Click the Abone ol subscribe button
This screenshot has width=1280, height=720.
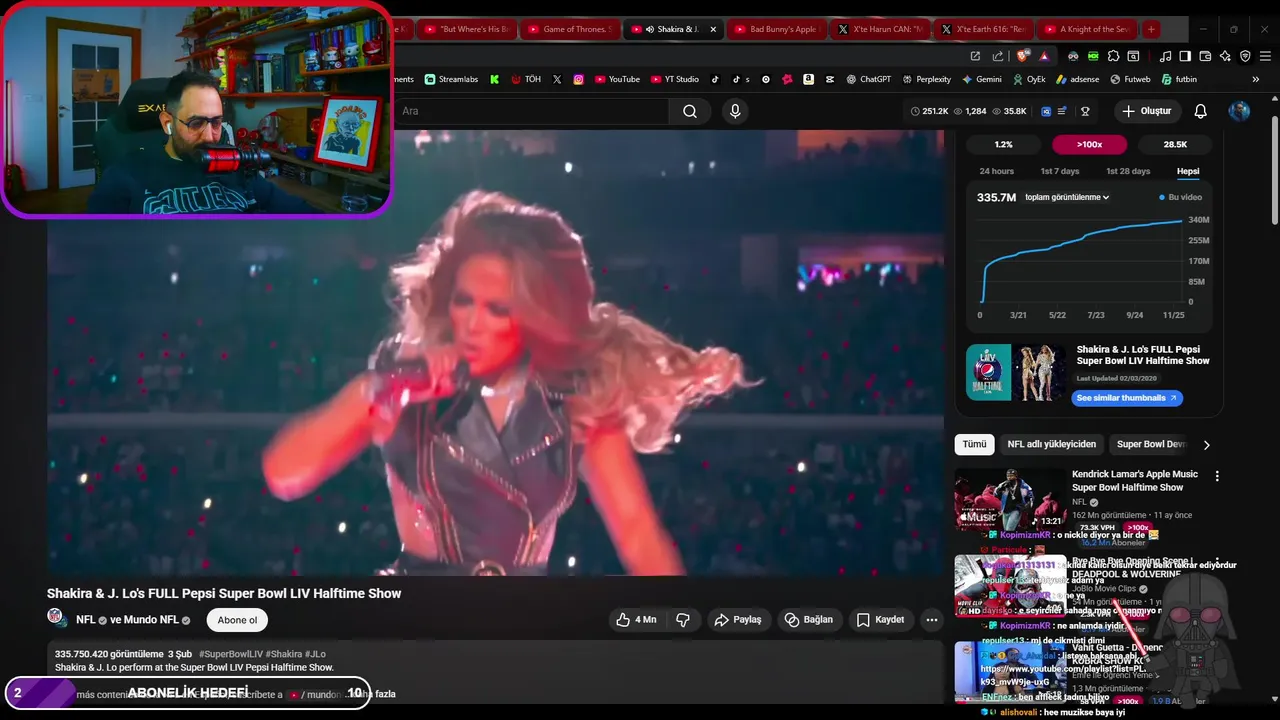pyautogui.click(x=237, y=620)
